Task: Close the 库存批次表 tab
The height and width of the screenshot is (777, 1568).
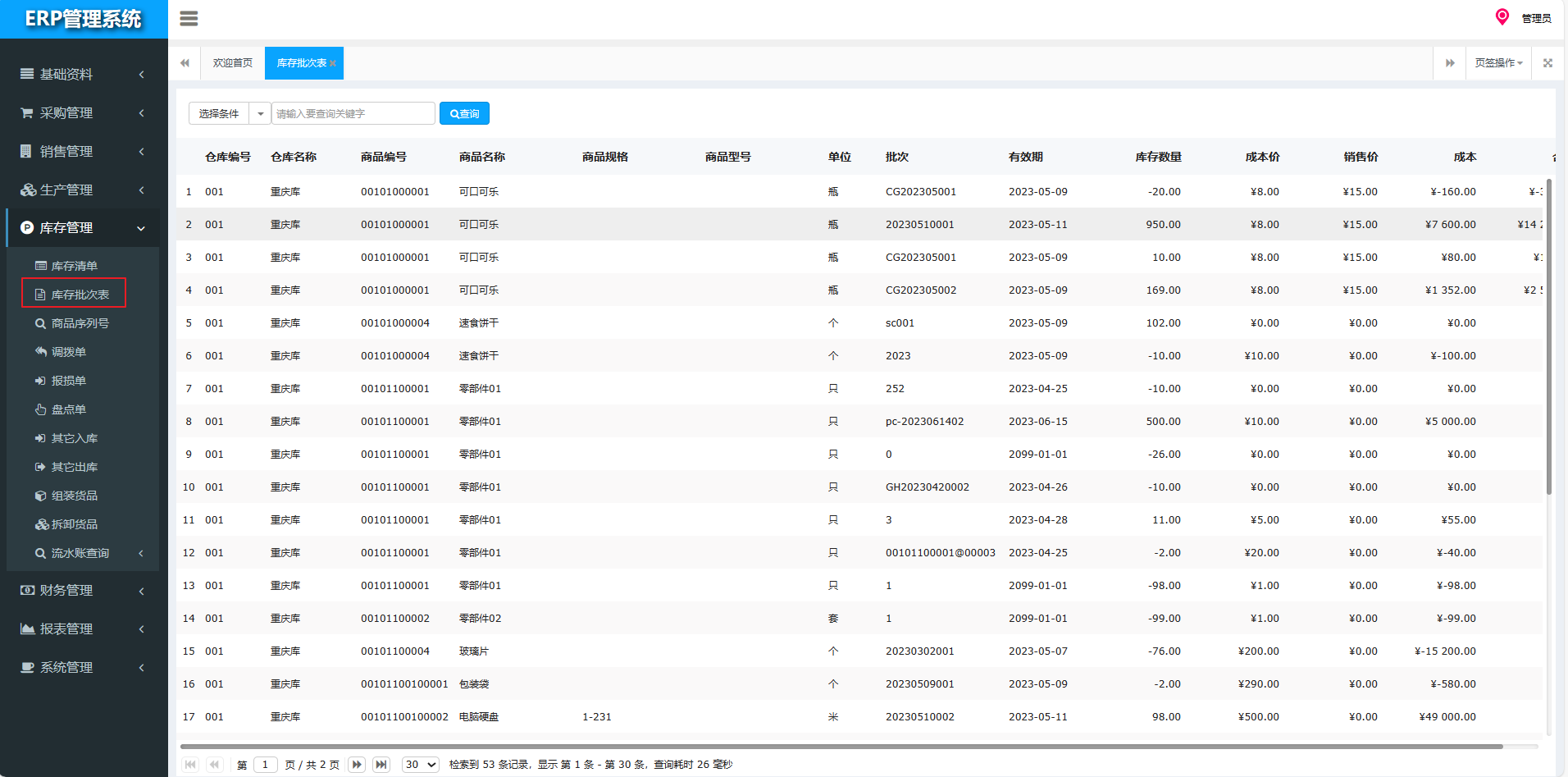Action: [333, 64]
